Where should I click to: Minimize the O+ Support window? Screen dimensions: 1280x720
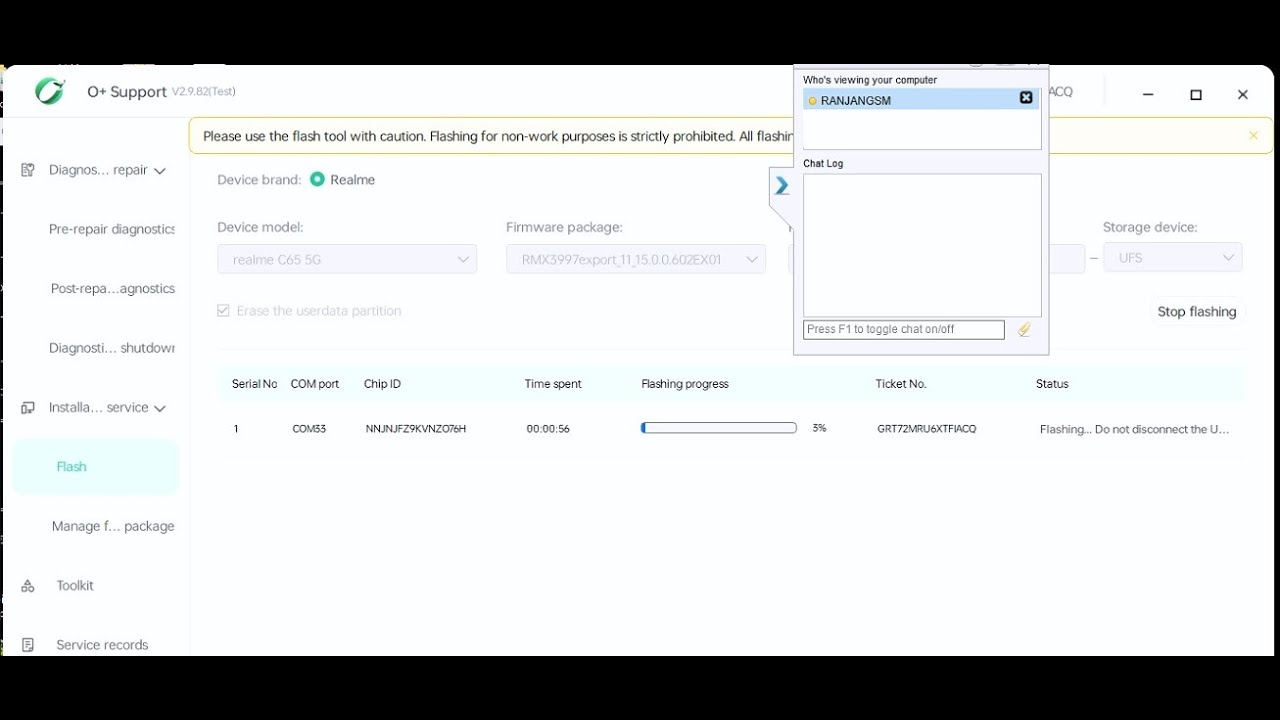1148,95
